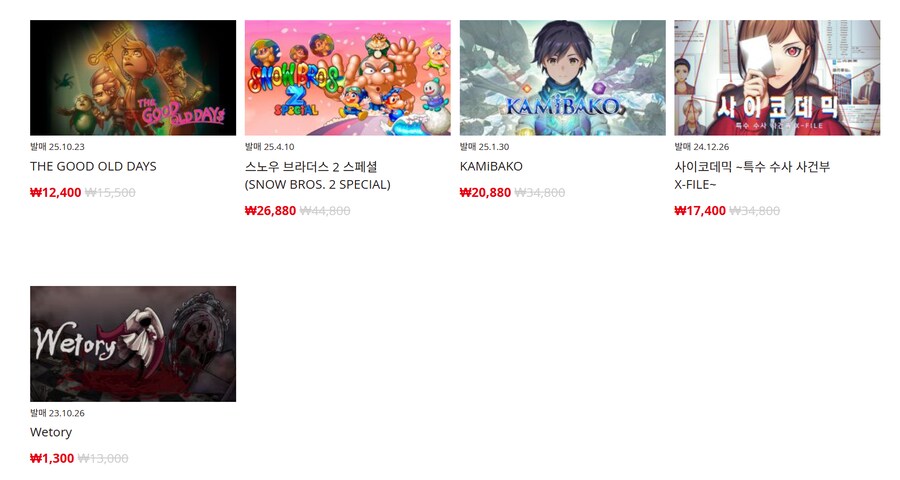Select the KAMiBAKO title text link

[491, 167]
